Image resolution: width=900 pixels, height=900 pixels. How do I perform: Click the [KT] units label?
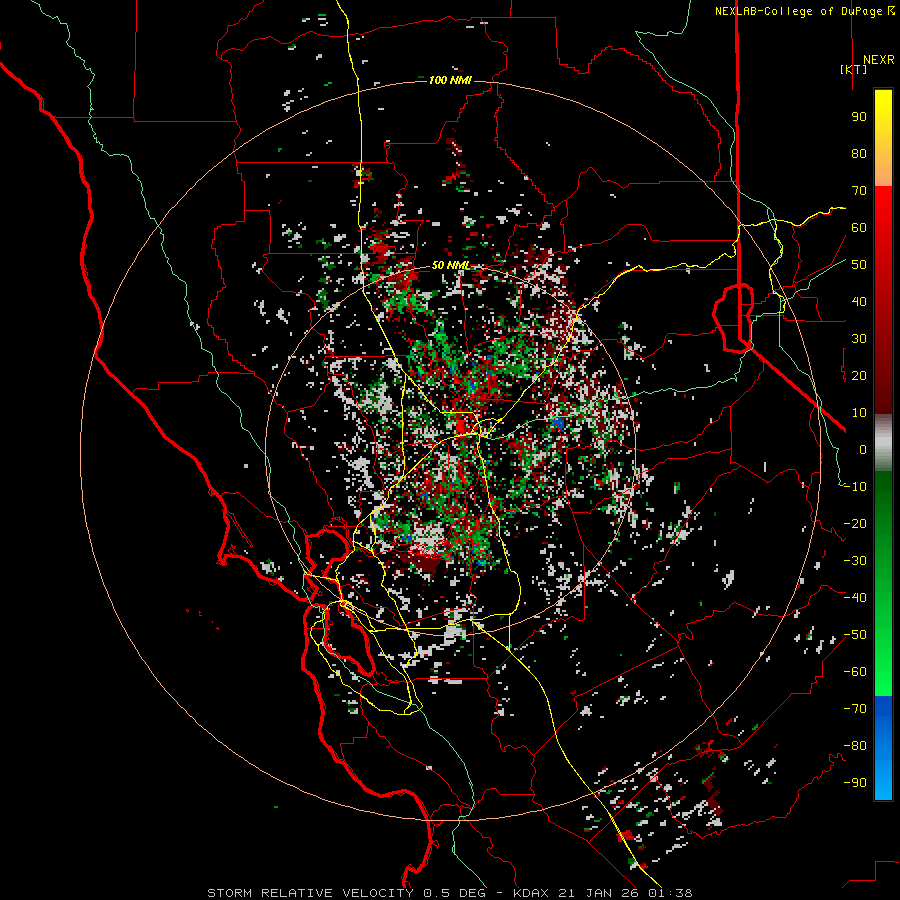[854, 69]
